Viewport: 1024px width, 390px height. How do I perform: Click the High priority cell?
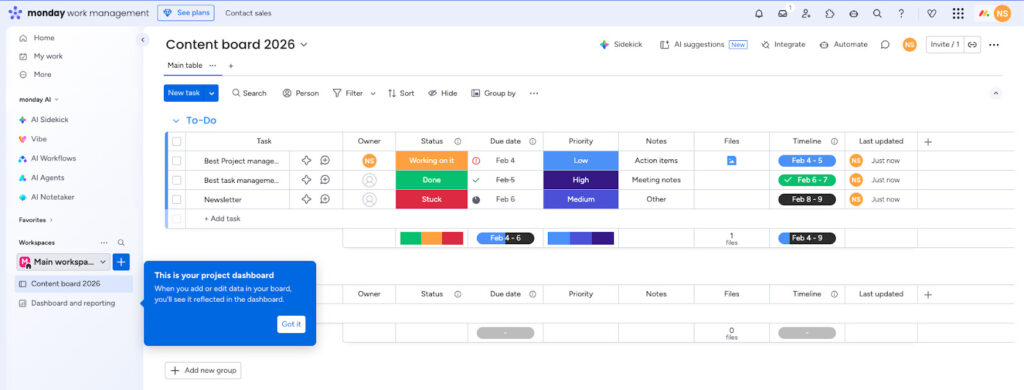581,180
